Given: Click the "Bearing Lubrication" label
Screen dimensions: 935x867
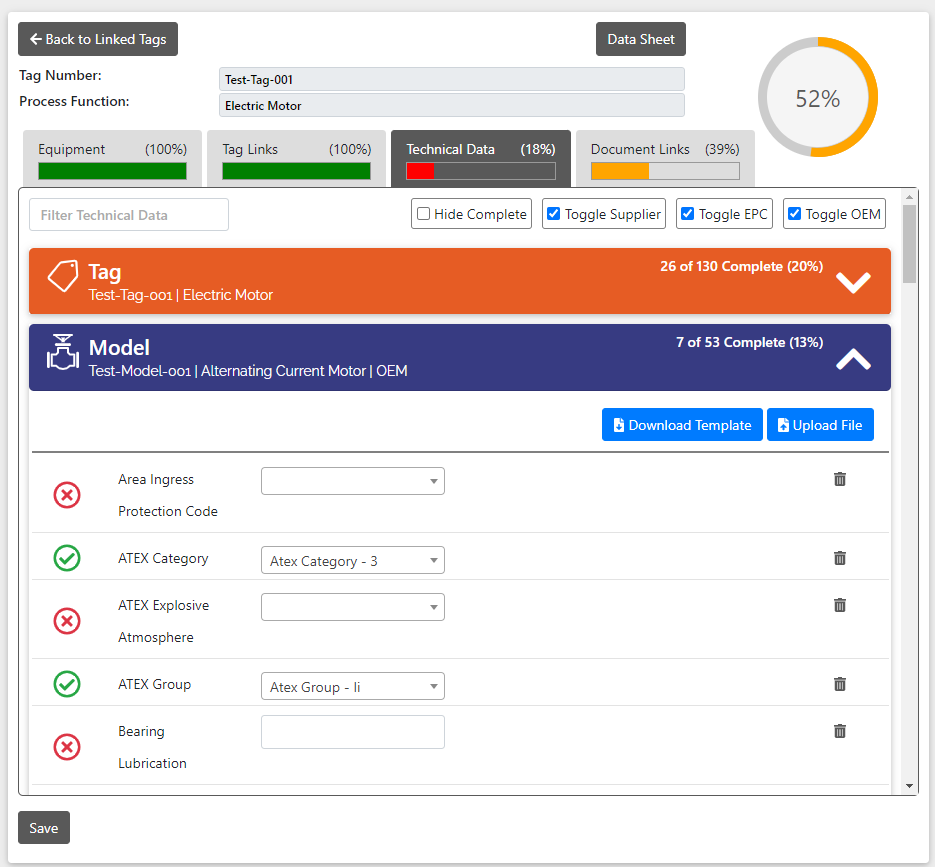Looking at the screenshot, I should [152, 747].
